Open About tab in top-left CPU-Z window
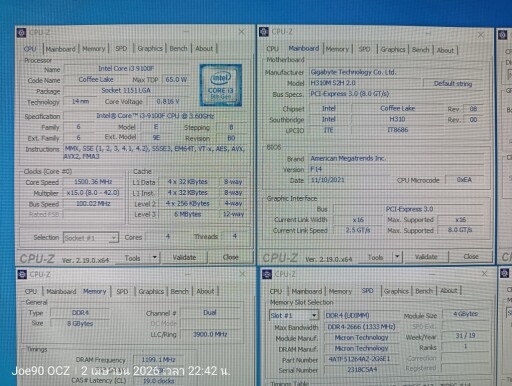This screenshot has width=512, height=386. click(204, 48)
